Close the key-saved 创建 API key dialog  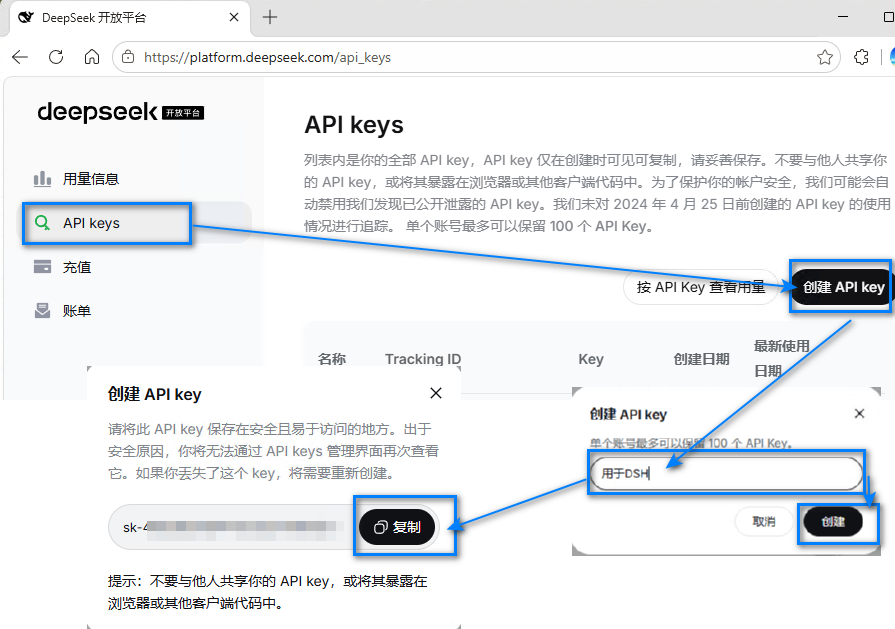tap(436, 393)
